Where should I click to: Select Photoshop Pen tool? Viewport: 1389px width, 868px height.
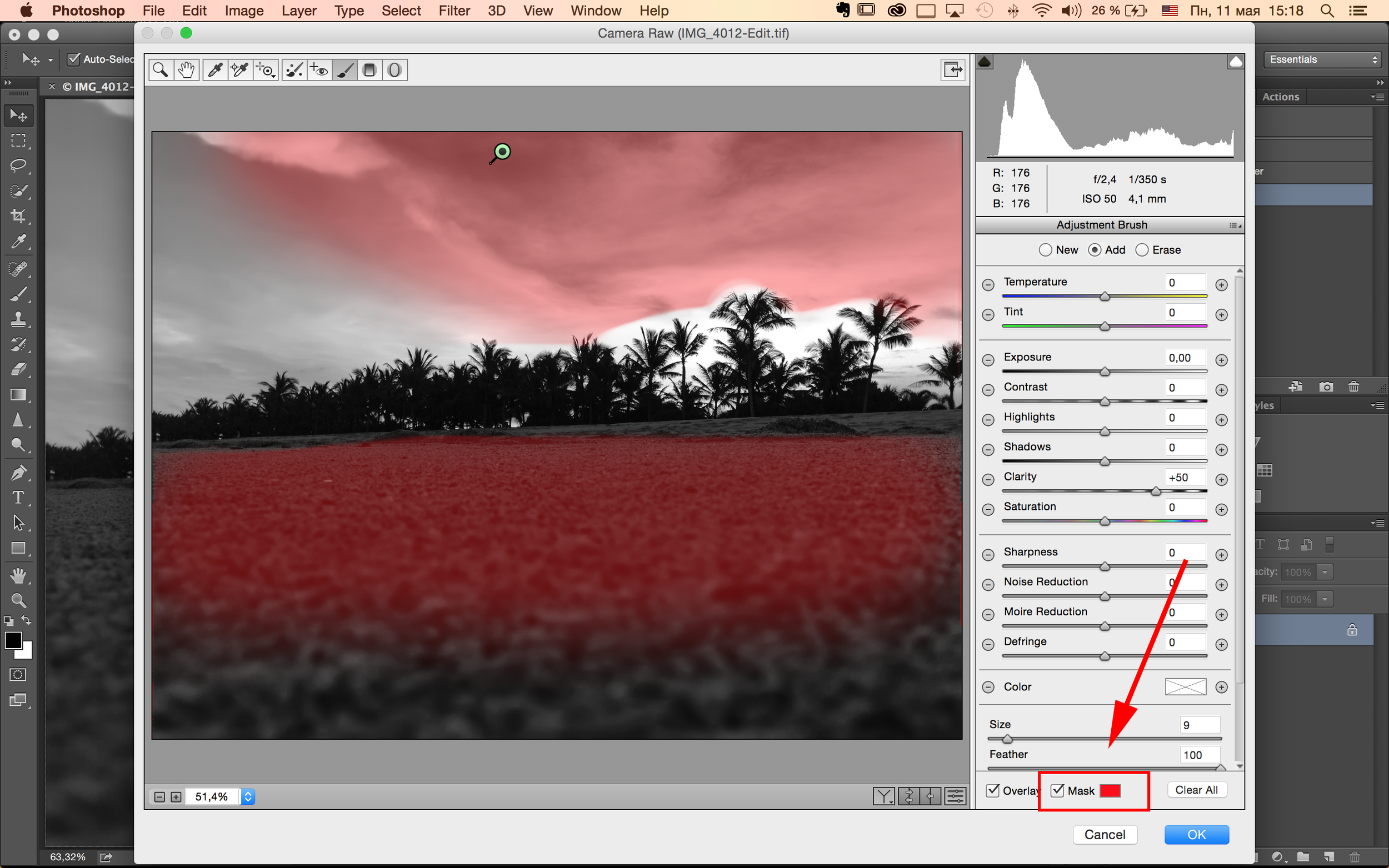(x=18, y=473)
